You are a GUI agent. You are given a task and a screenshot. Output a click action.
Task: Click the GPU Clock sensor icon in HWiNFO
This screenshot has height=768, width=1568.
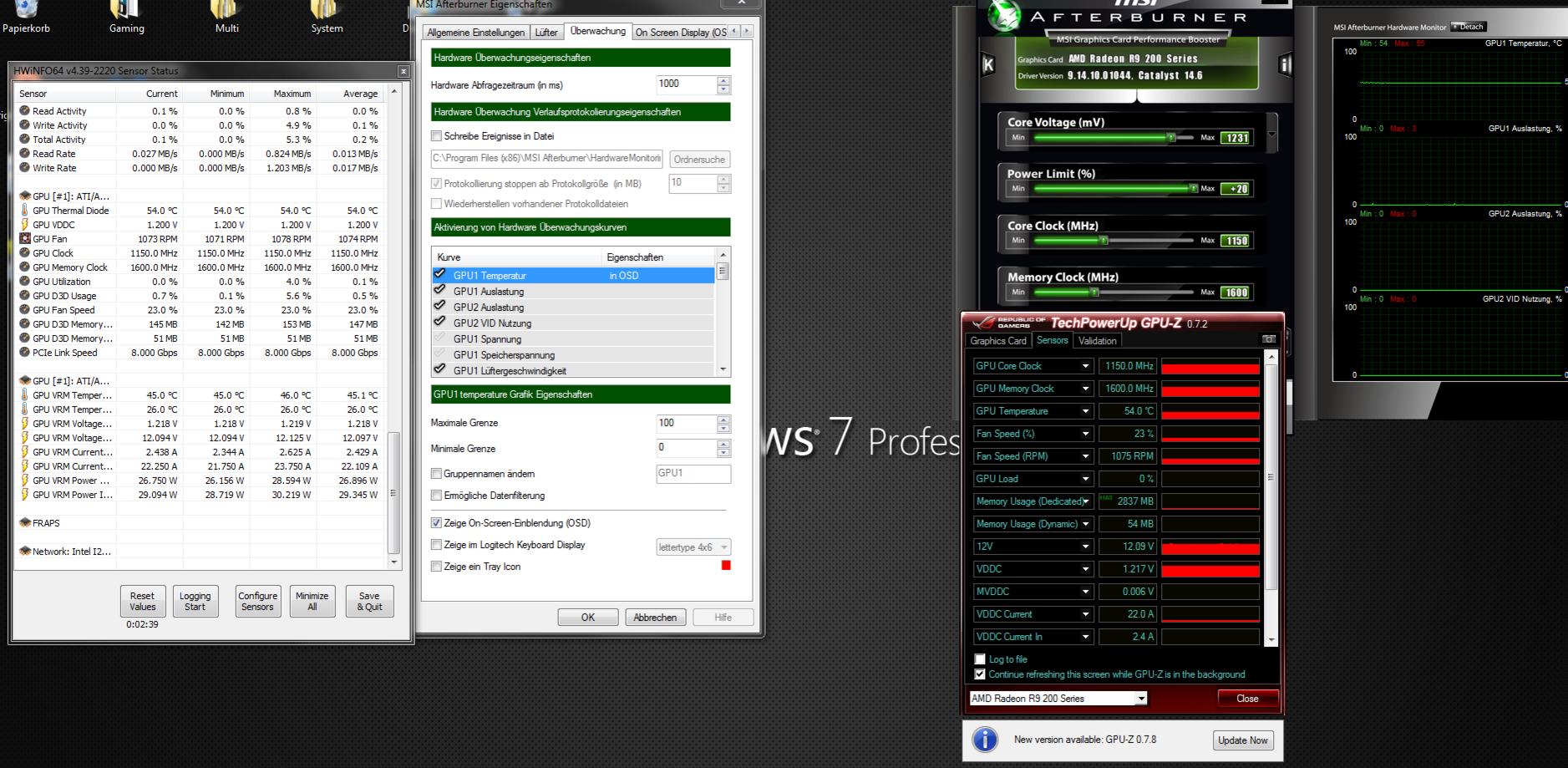coord(24,253)
